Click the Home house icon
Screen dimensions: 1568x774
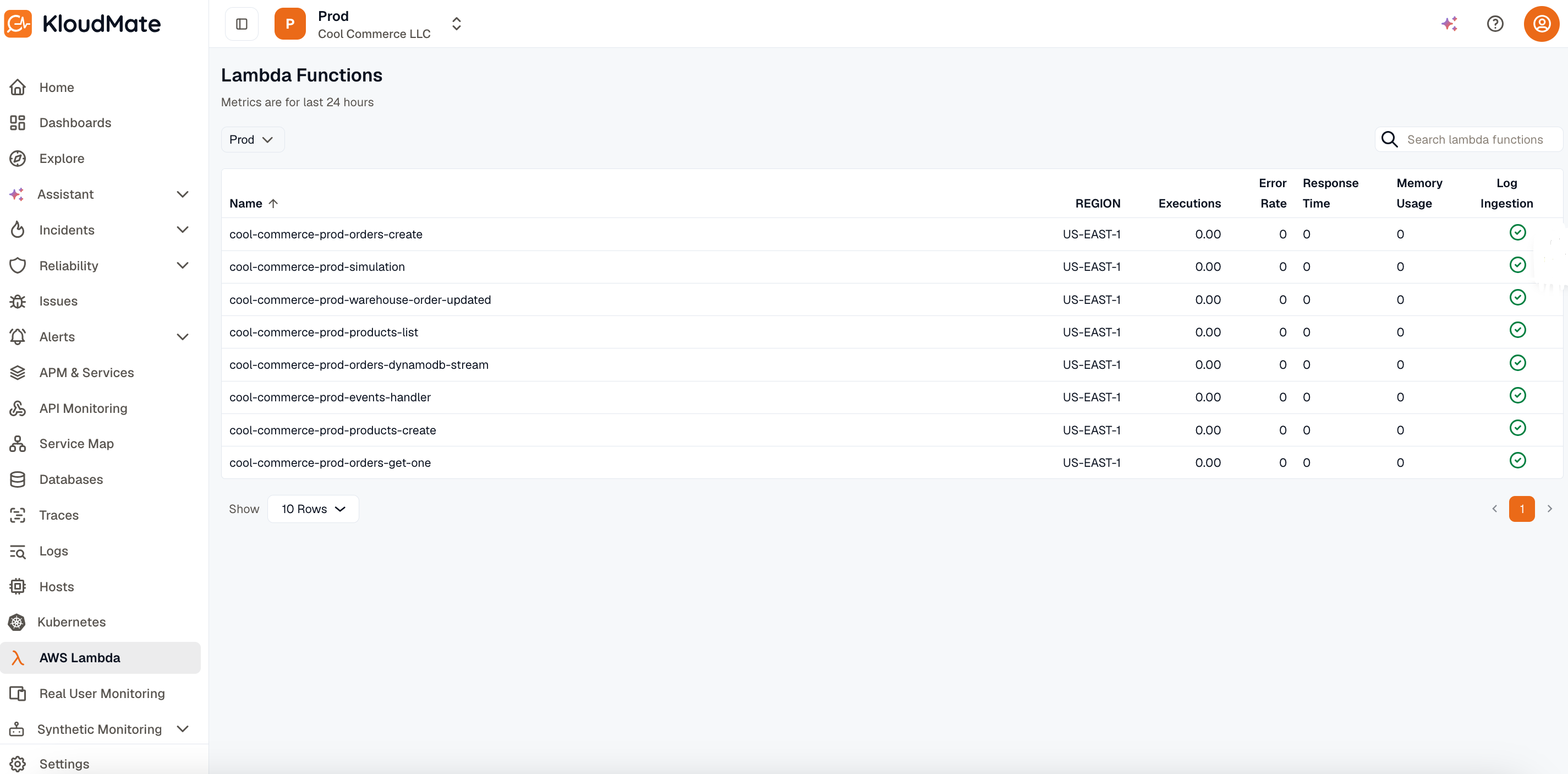(x=18, y=87)
